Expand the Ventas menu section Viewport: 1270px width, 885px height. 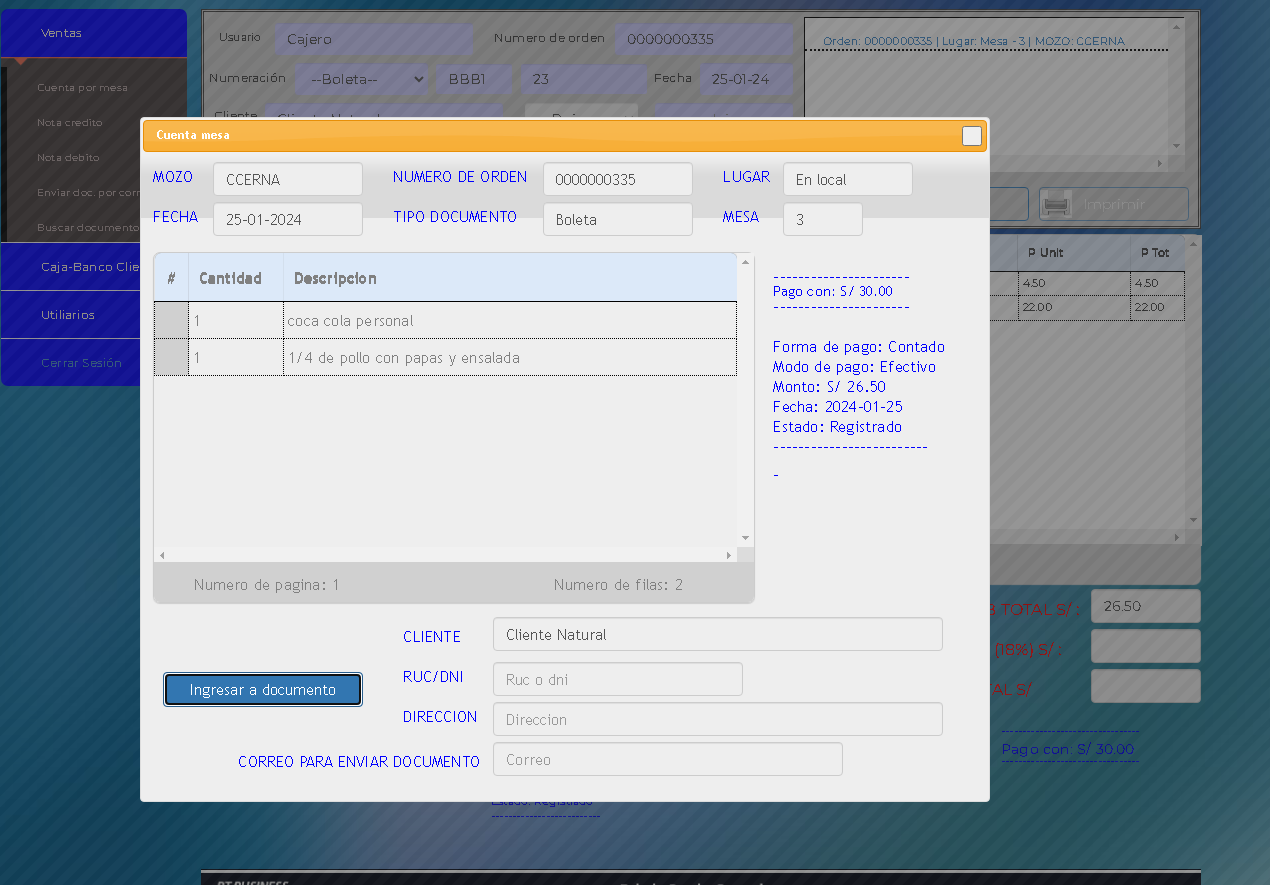93,33
